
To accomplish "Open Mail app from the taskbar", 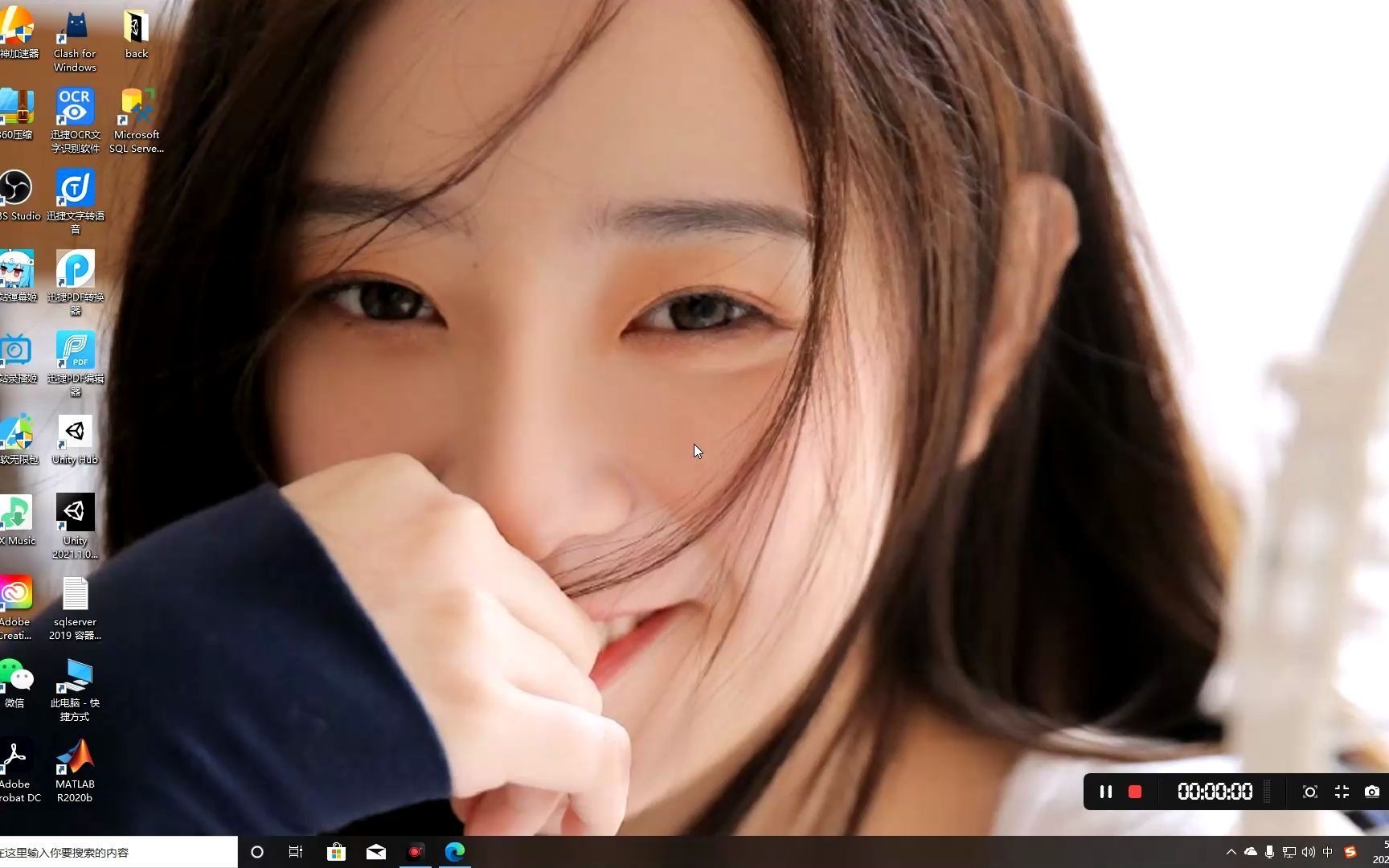I will tap(376, 852).
